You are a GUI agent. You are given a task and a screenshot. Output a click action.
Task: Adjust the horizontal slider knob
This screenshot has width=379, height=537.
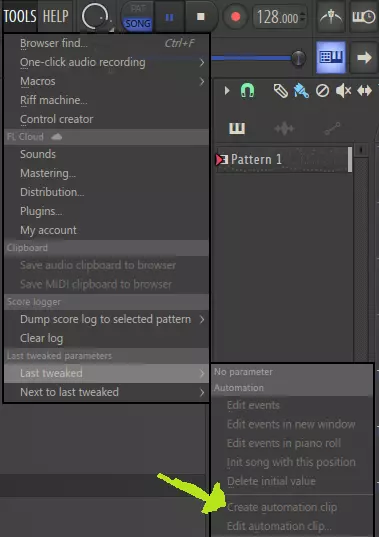click(x=298, y=58)
